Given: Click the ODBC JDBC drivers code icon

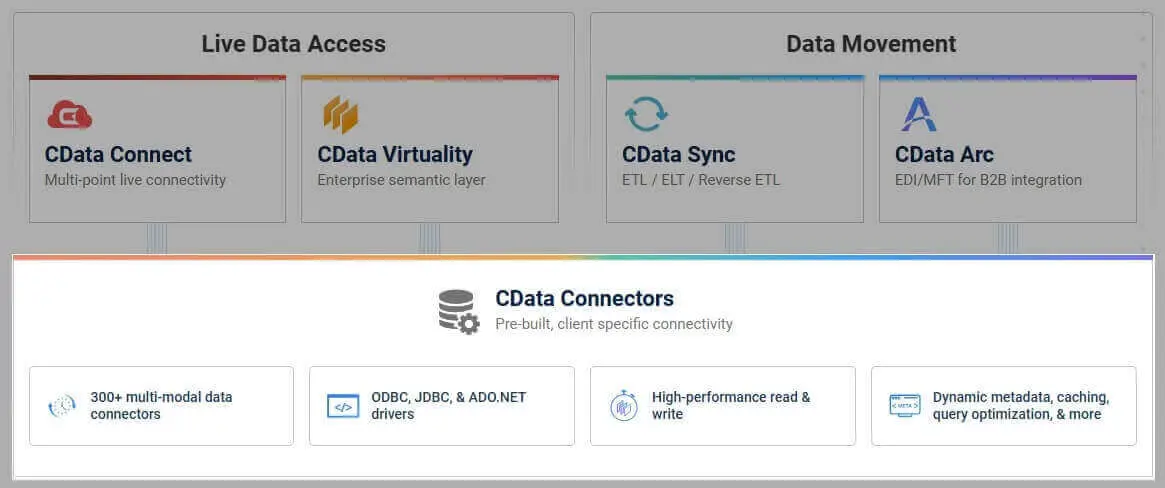Looking at the screenshot, I should tap(343, 406).
